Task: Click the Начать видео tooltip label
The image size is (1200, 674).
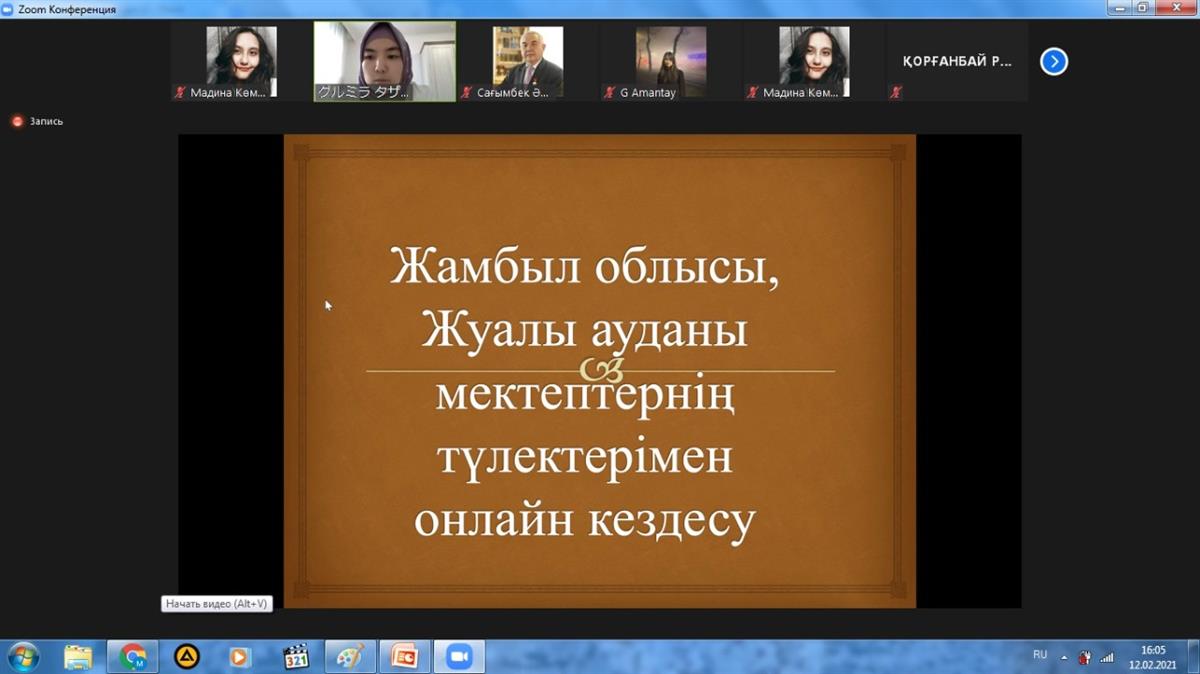Action: click(217, 604)
